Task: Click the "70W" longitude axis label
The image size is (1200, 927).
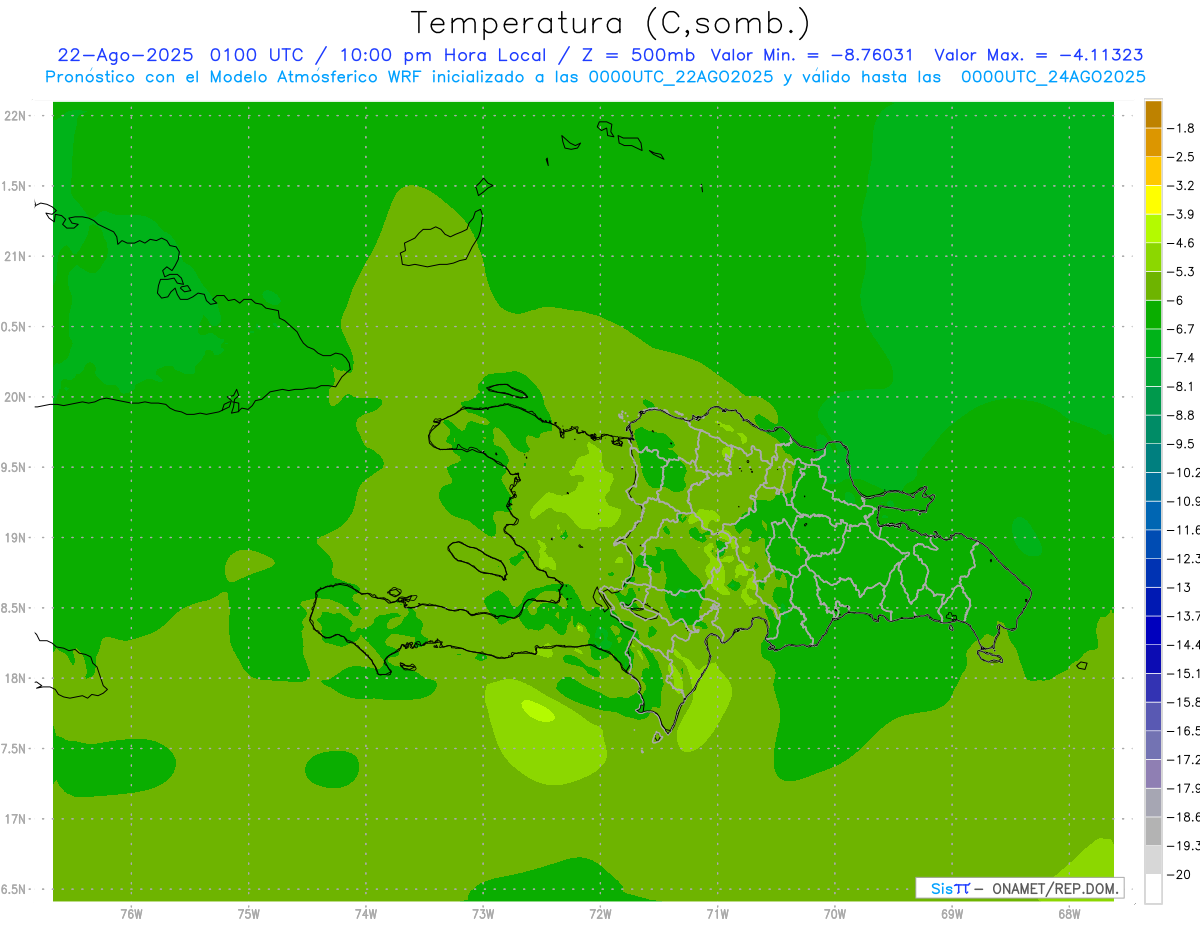Action: [x=835, y=914]
